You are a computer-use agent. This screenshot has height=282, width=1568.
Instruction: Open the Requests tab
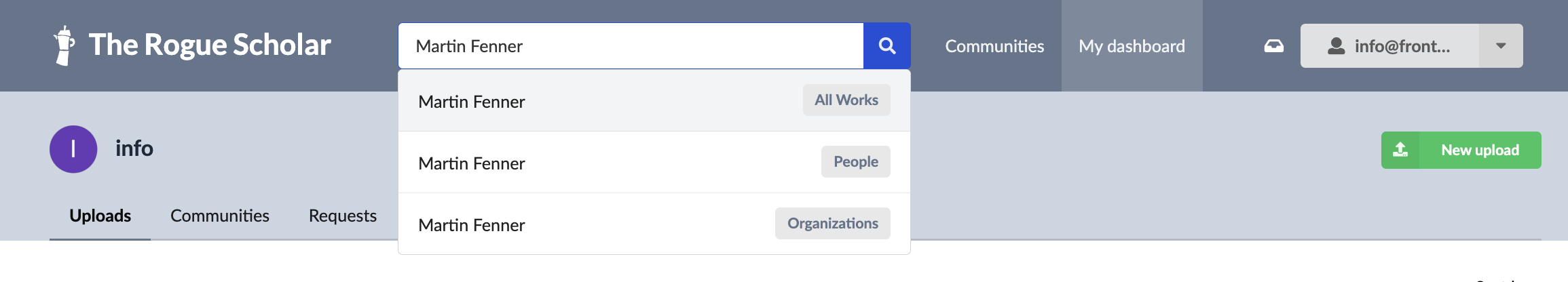[343, 216]
